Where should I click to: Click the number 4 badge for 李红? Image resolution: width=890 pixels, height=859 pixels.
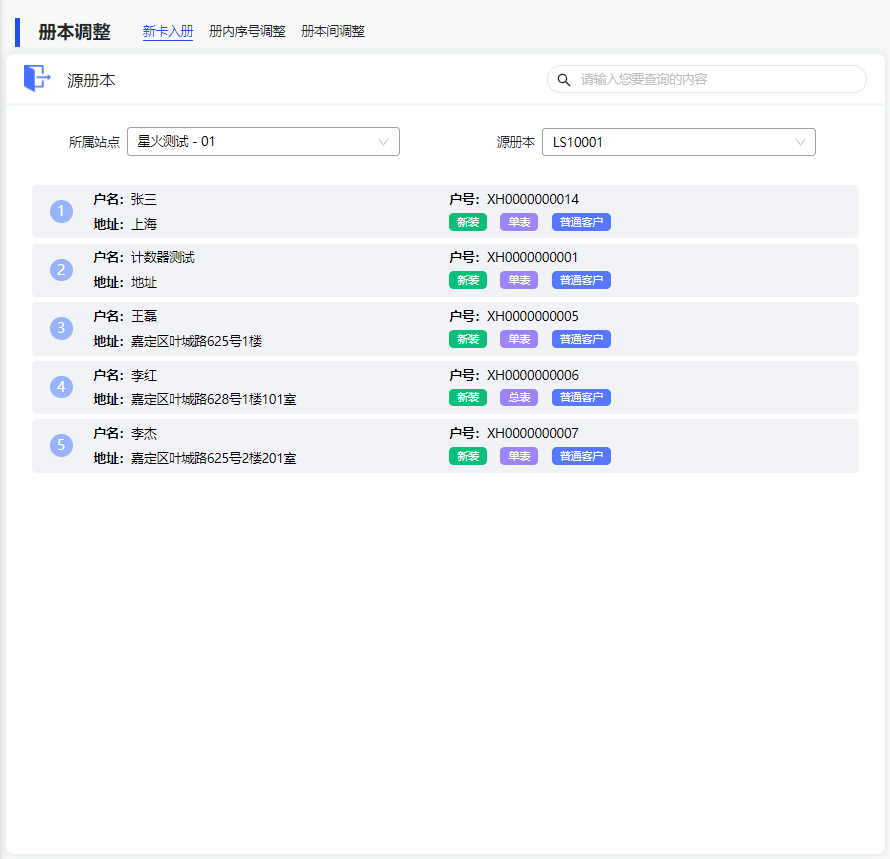pos(61,387)
